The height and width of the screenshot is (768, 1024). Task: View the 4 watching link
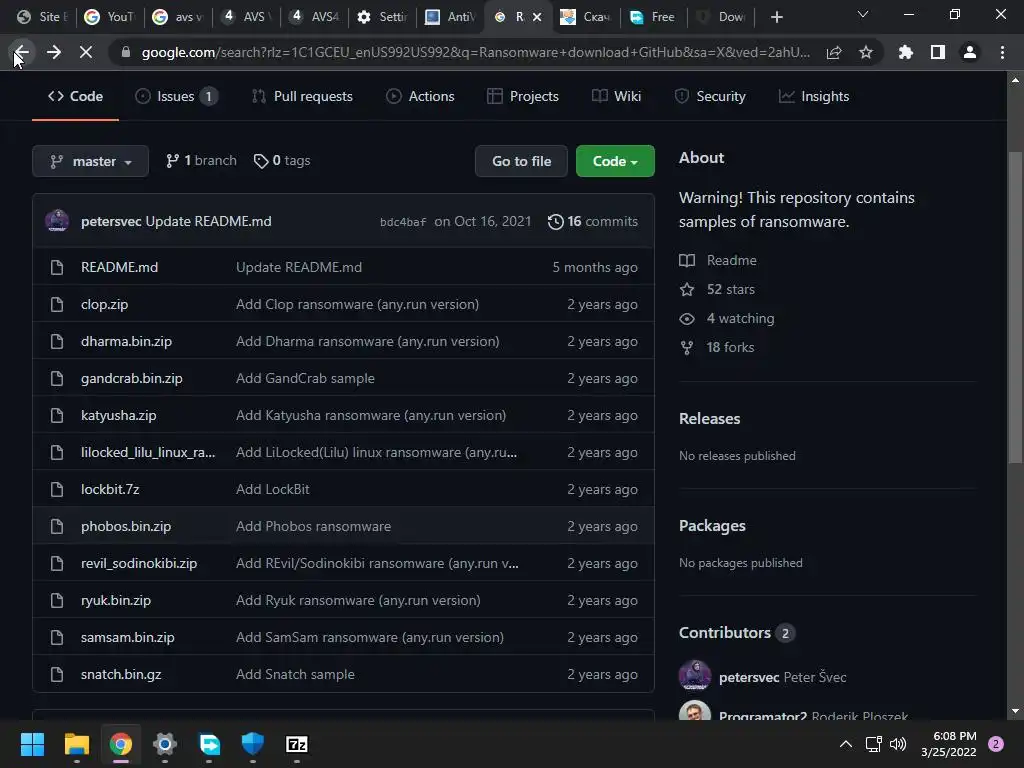click(x=727, y=319)
